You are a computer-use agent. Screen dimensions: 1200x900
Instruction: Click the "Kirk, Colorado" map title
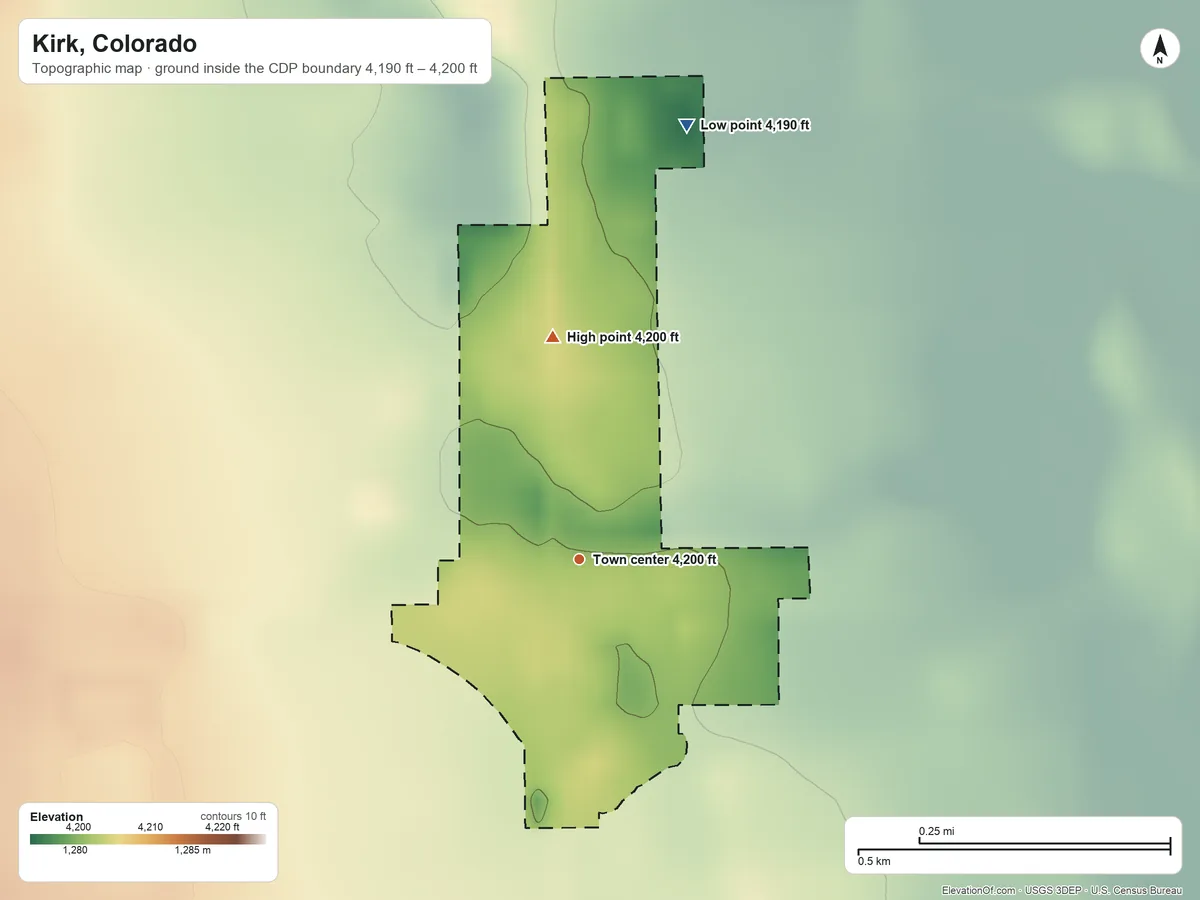tap(114, 44)
